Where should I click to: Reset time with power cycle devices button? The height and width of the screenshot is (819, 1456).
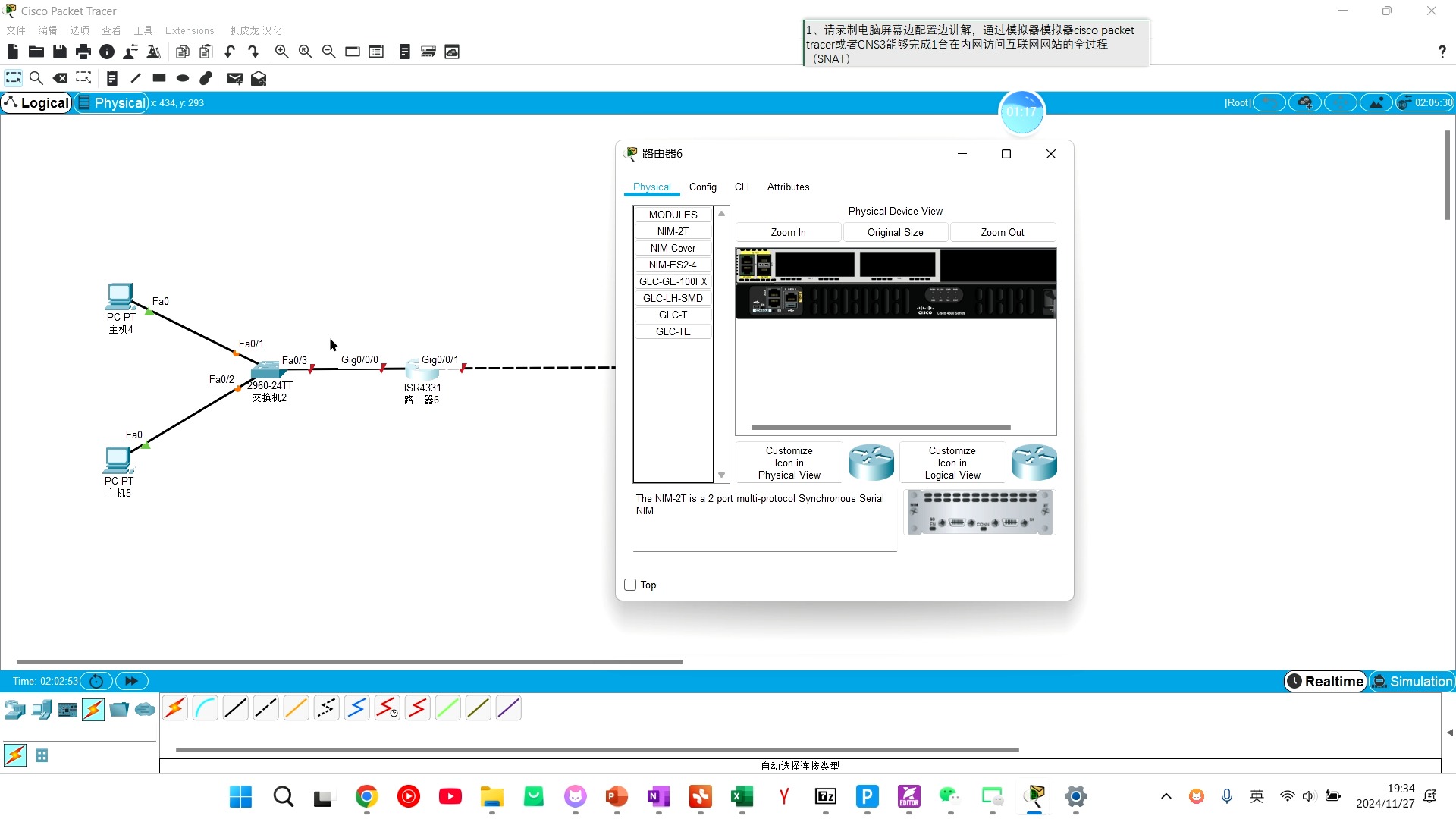[96, 681]
